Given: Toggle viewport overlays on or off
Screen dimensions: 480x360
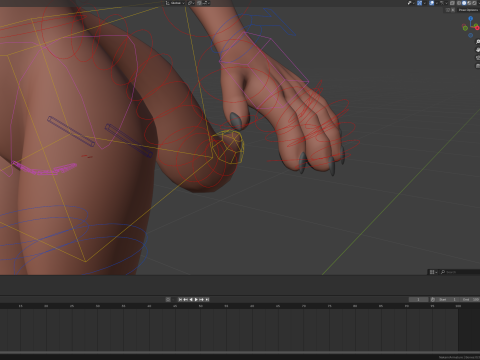Looking at the screenshot, I should pyautogui.click(x=431, y=3).
